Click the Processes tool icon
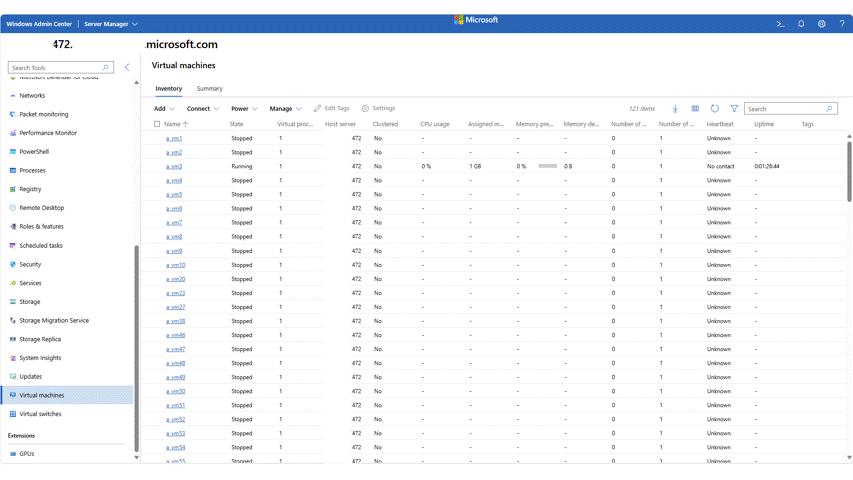This screenshot has width=853, height=480. (13, 170)
